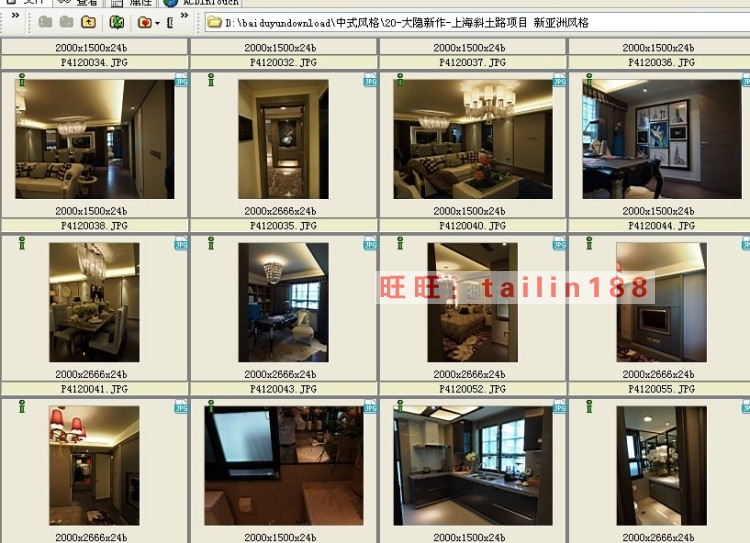Click green info icon on P4120044.JPG
This screenshot has width=750, height=543.
coord(589,80)
